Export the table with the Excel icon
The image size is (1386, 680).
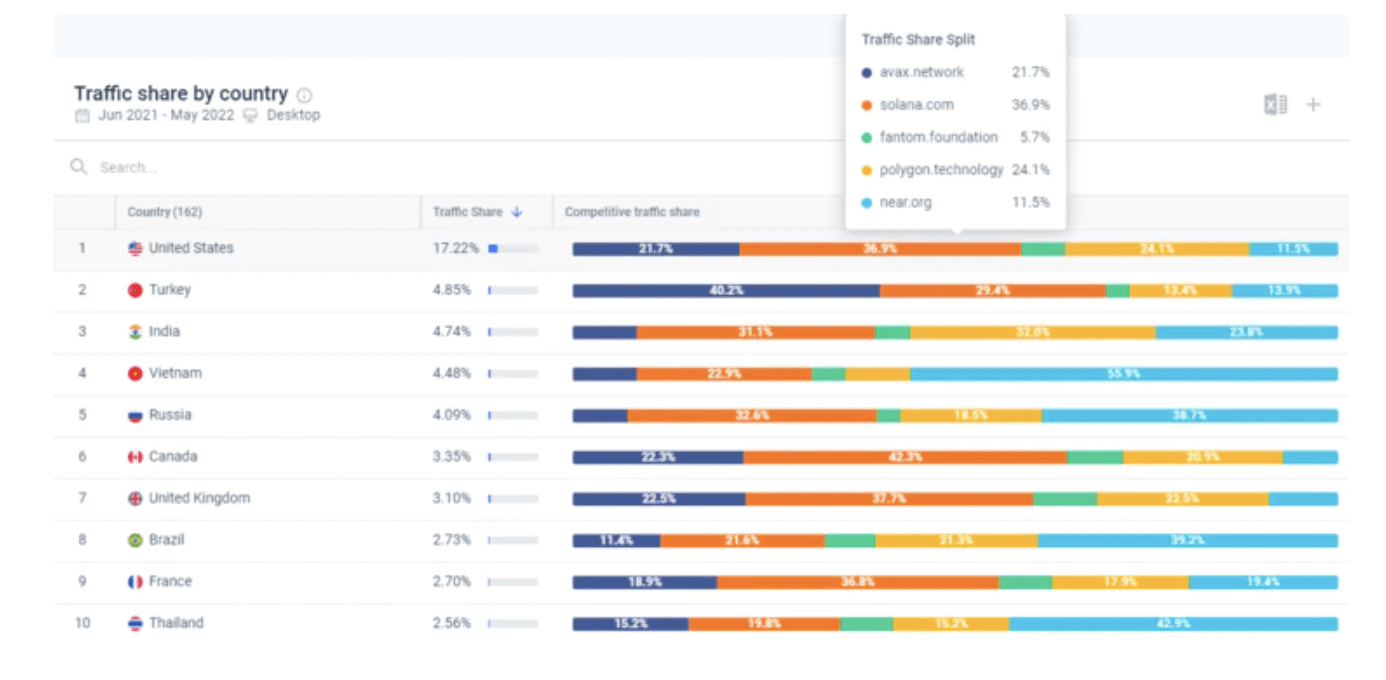click(1275, 104)
